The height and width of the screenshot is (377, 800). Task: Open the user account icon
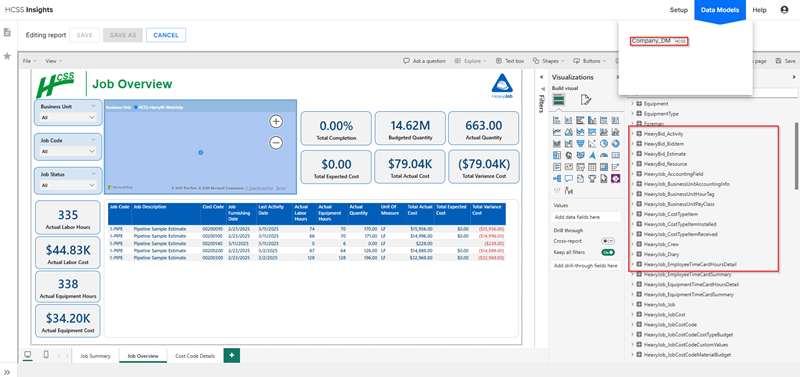click(x=784, y=10)
